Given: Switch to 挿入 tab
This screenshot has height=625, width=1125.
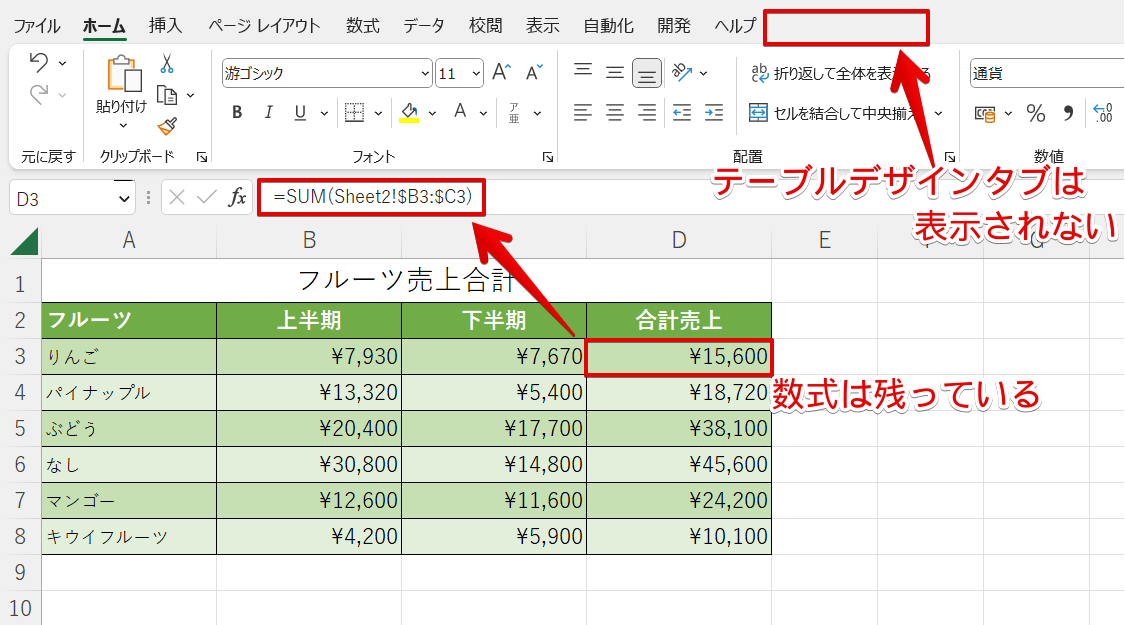Looking at the screenshot, I should 166,26.
